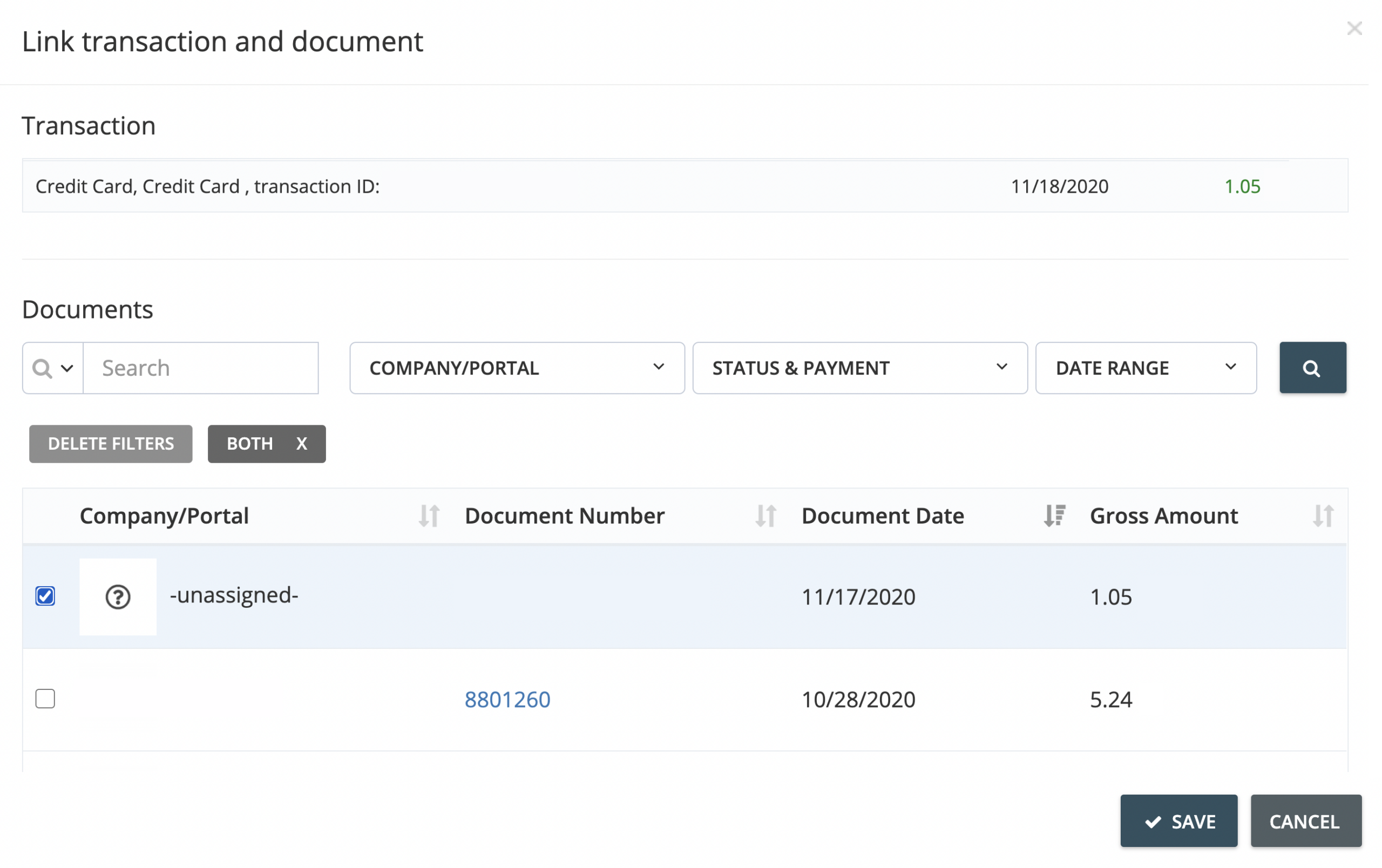Click the DELETE FILTERS button

coord(111,444)
